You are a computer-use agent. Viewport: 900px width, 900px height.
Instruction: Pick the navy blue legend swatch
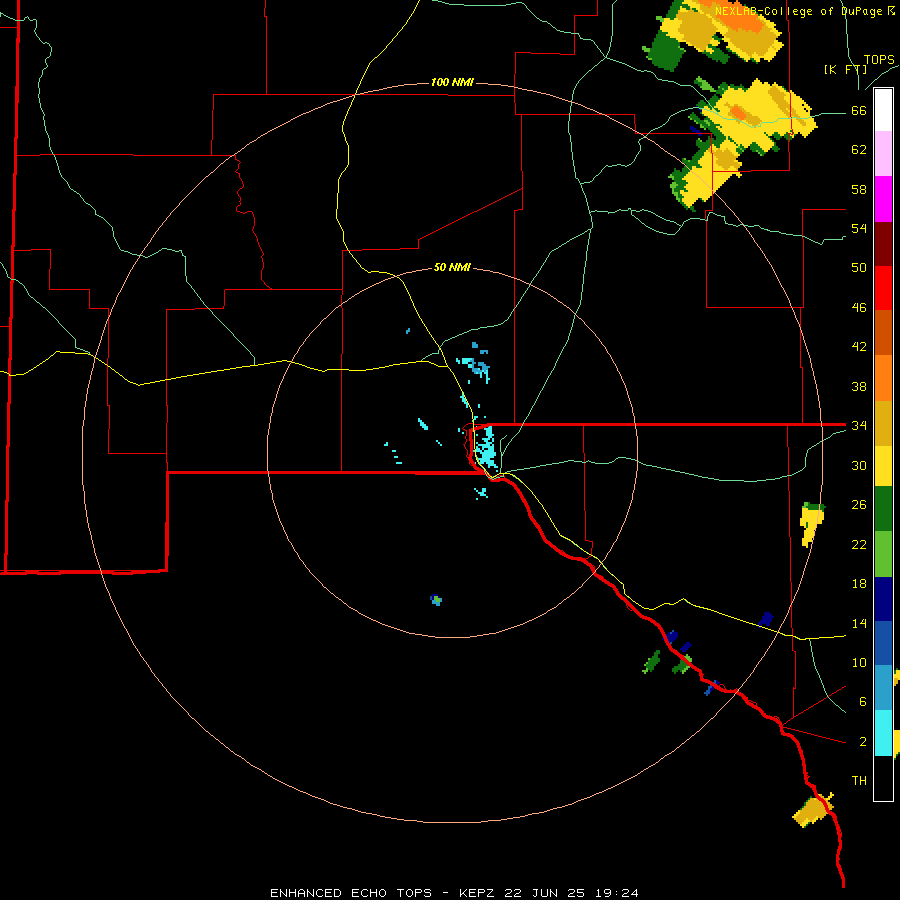pos(883,599)
